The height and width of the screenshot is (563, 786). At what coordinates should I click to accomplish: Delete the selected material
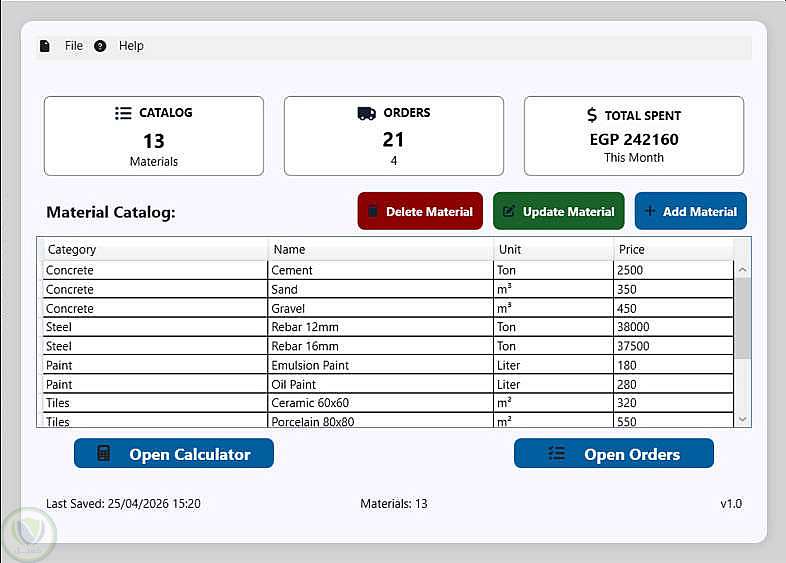click(x=420, y=211)
